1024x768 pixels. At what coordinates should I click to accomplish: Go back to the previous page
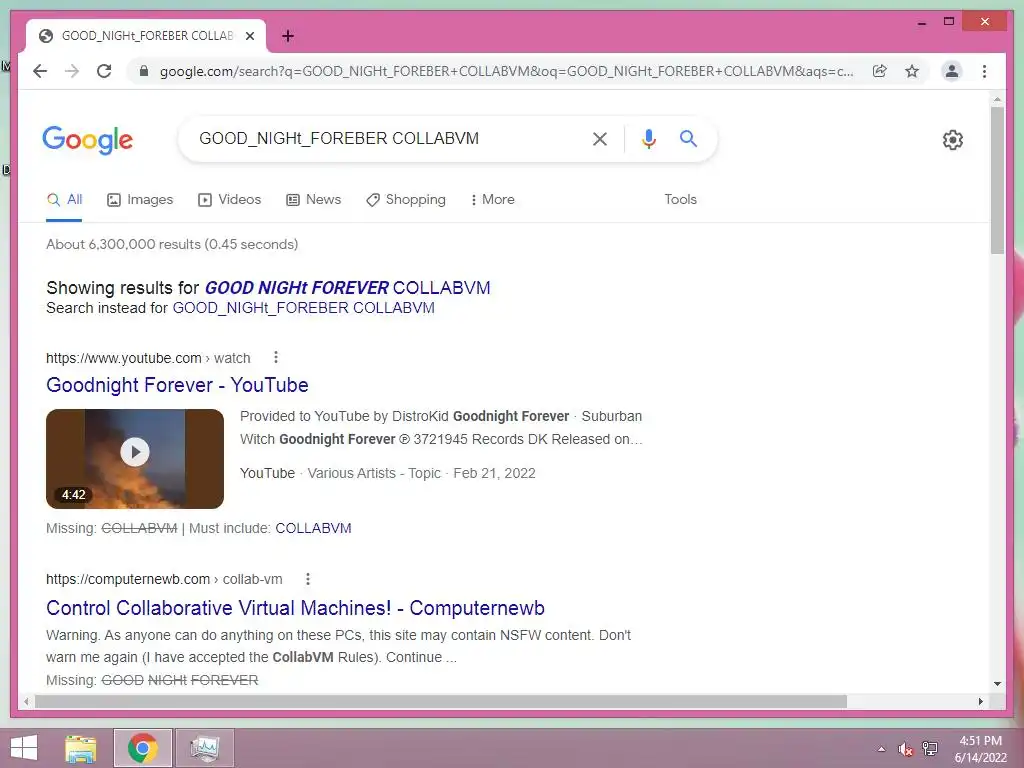click(40, 71)
